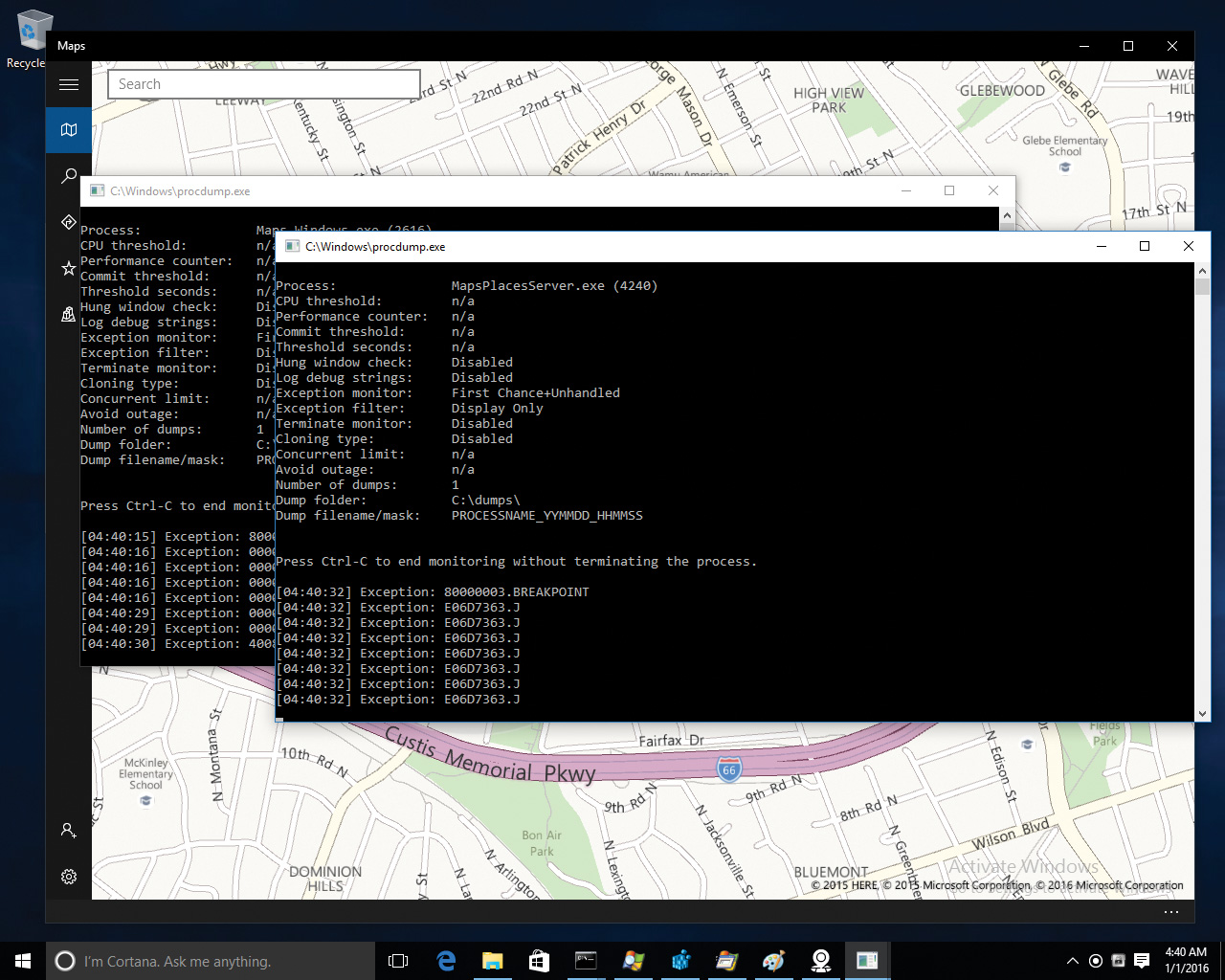Click the HIGH VIEW PARK label
This screenshot has height=980, width=1225.
click(829, 100)
